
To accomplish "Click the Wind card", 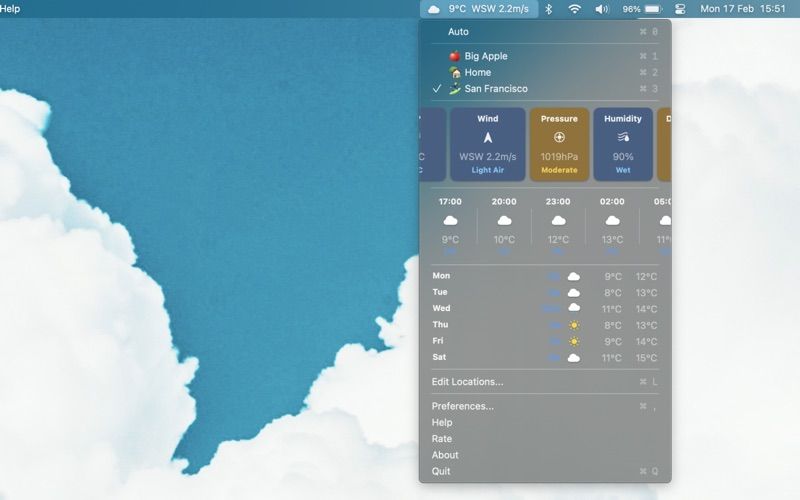I will [x=488, y=144].
